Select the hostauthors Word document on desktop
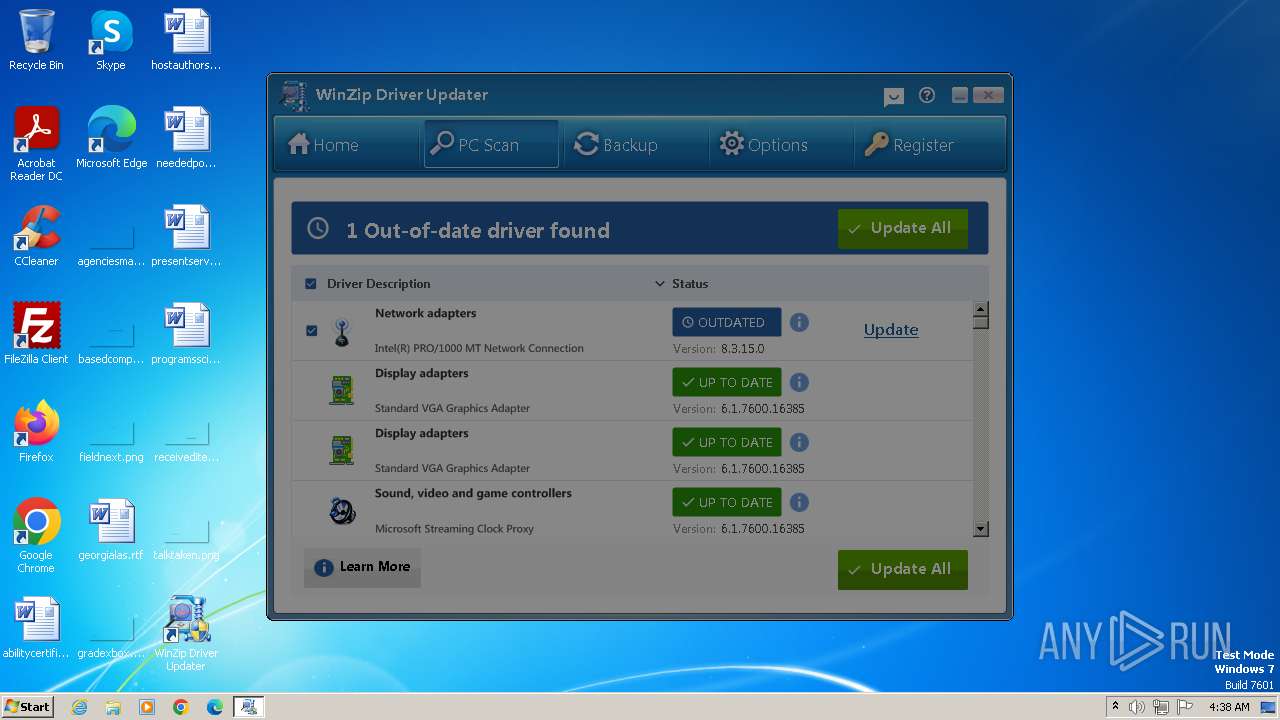This screenshot has width=1280, height=720. (186, 40)
